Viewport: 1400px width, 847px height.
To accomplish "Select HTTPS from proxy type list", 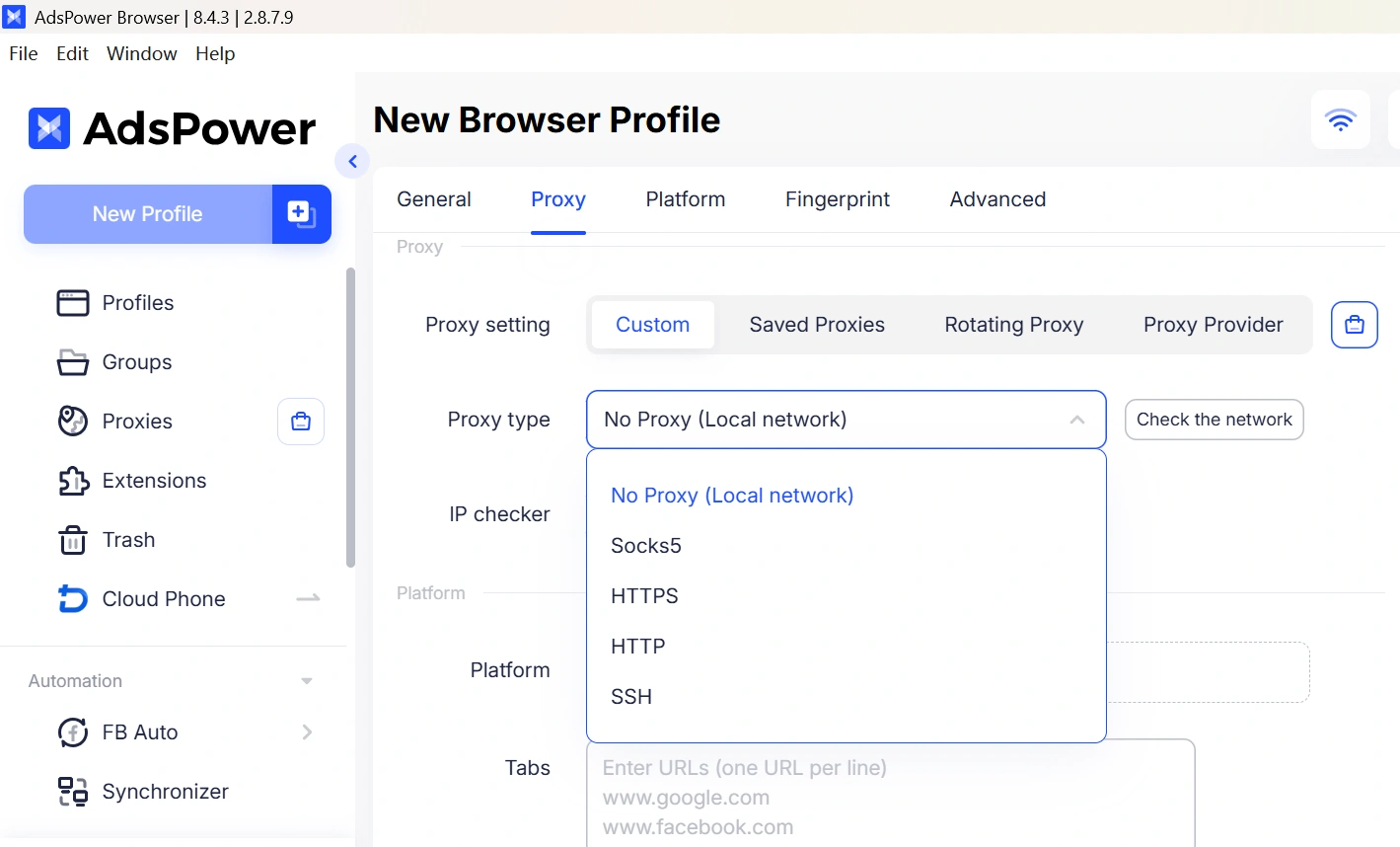I will coord(846,596).
